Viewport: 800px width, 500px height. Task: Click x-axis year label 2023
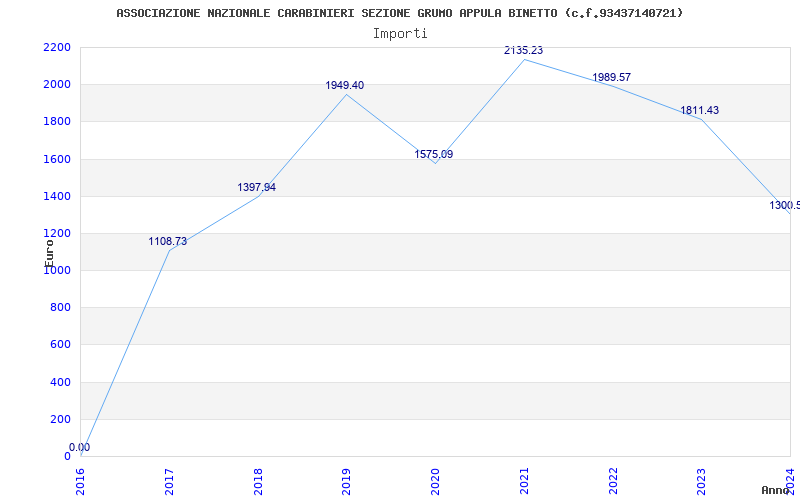coord(702,481)
